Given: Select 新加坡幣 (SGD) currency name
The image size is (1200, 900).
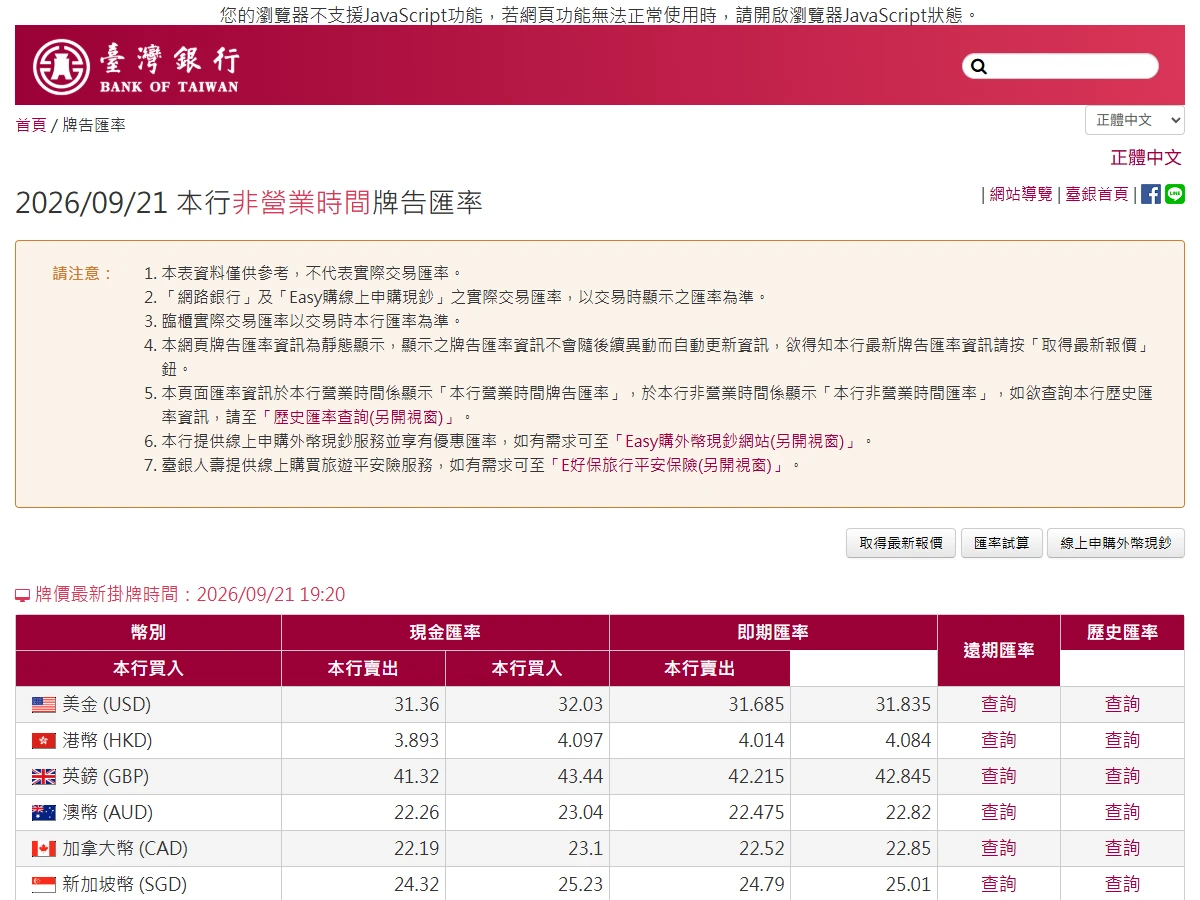Looking at the screenshot, I should tap(124, 884).
